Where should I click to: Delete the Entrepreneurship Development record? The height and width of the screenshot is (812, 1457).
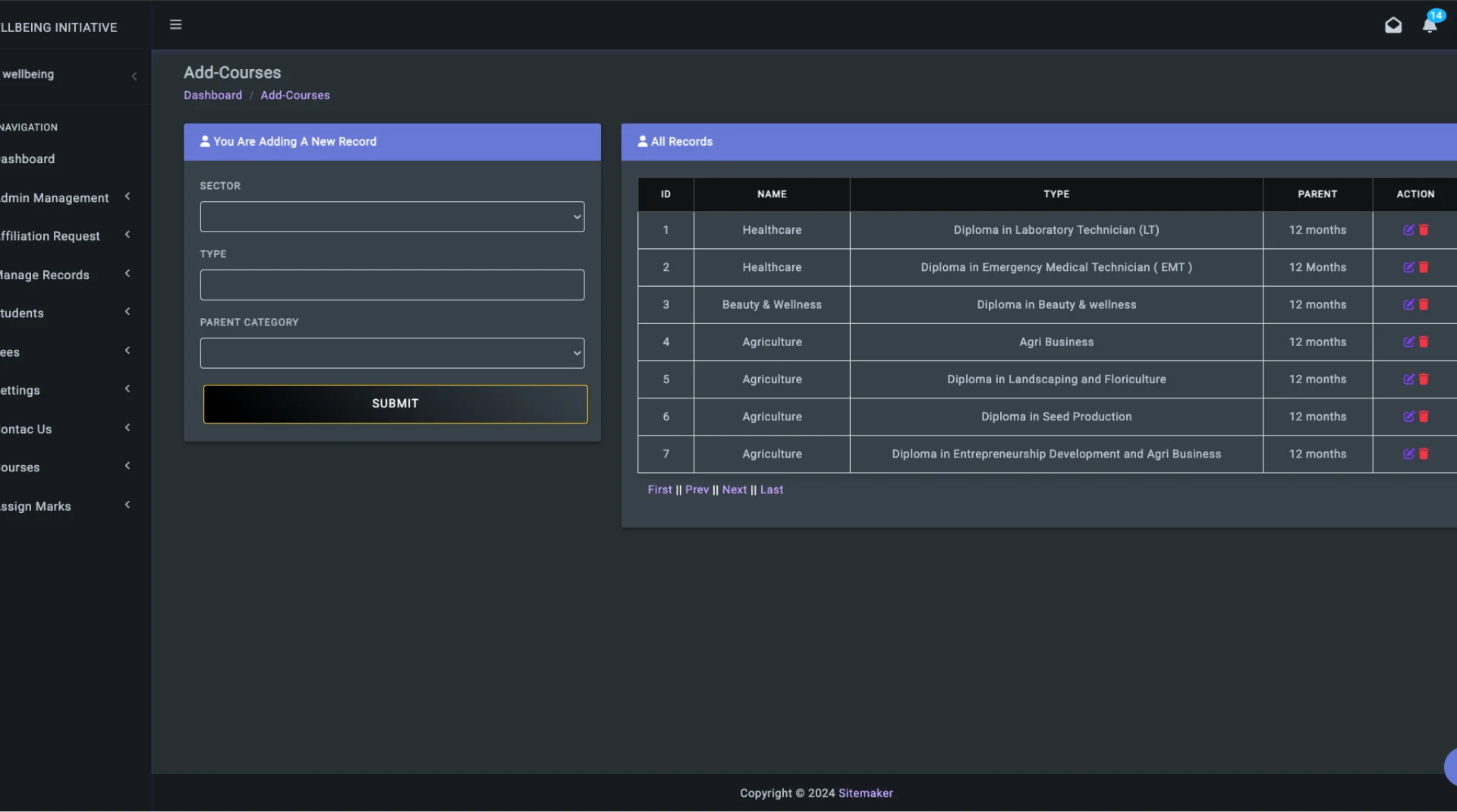point(1424,454)
